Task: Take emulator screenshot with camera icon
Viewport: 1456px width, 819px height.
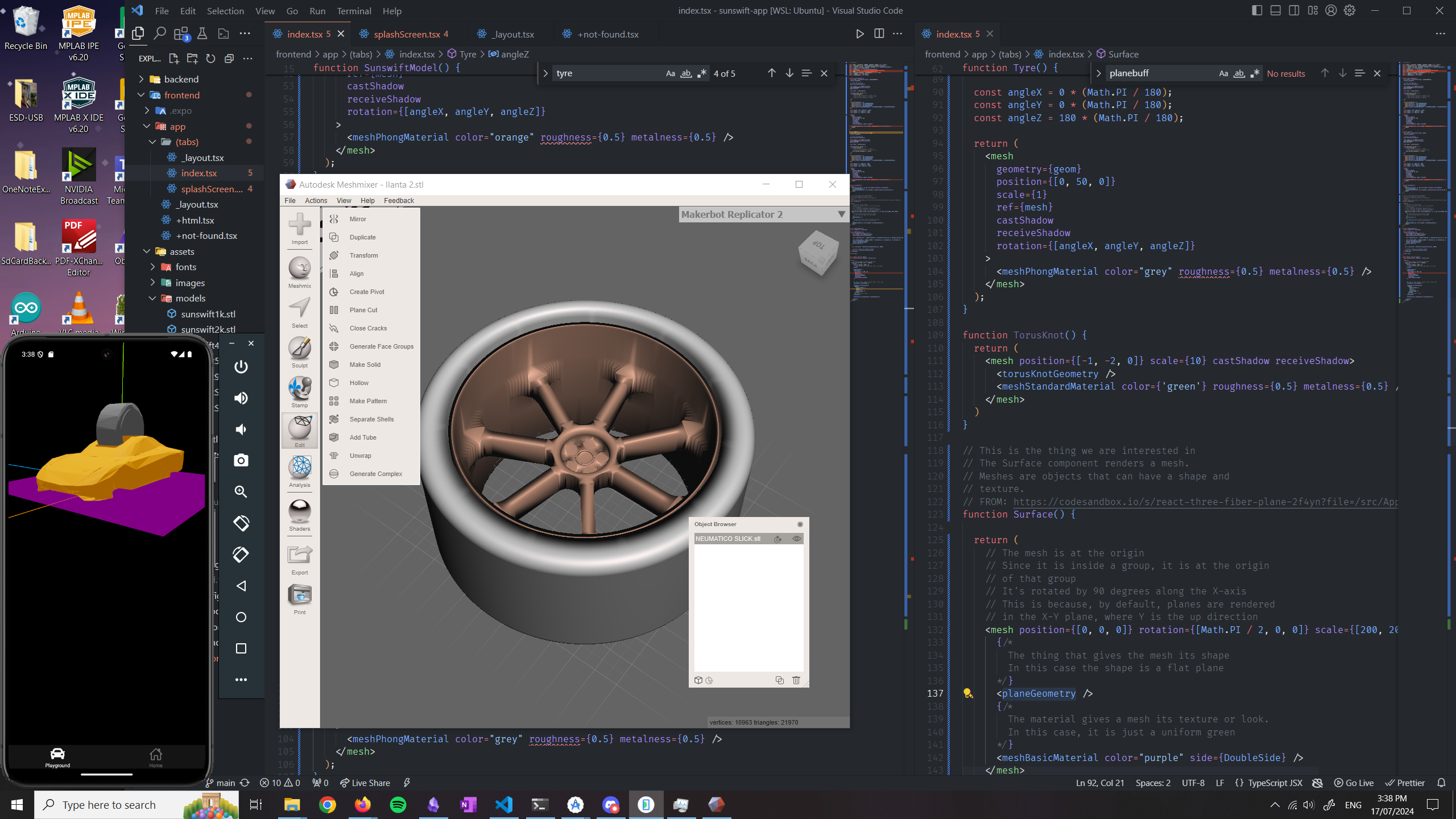Action: (x=241, y=460)
